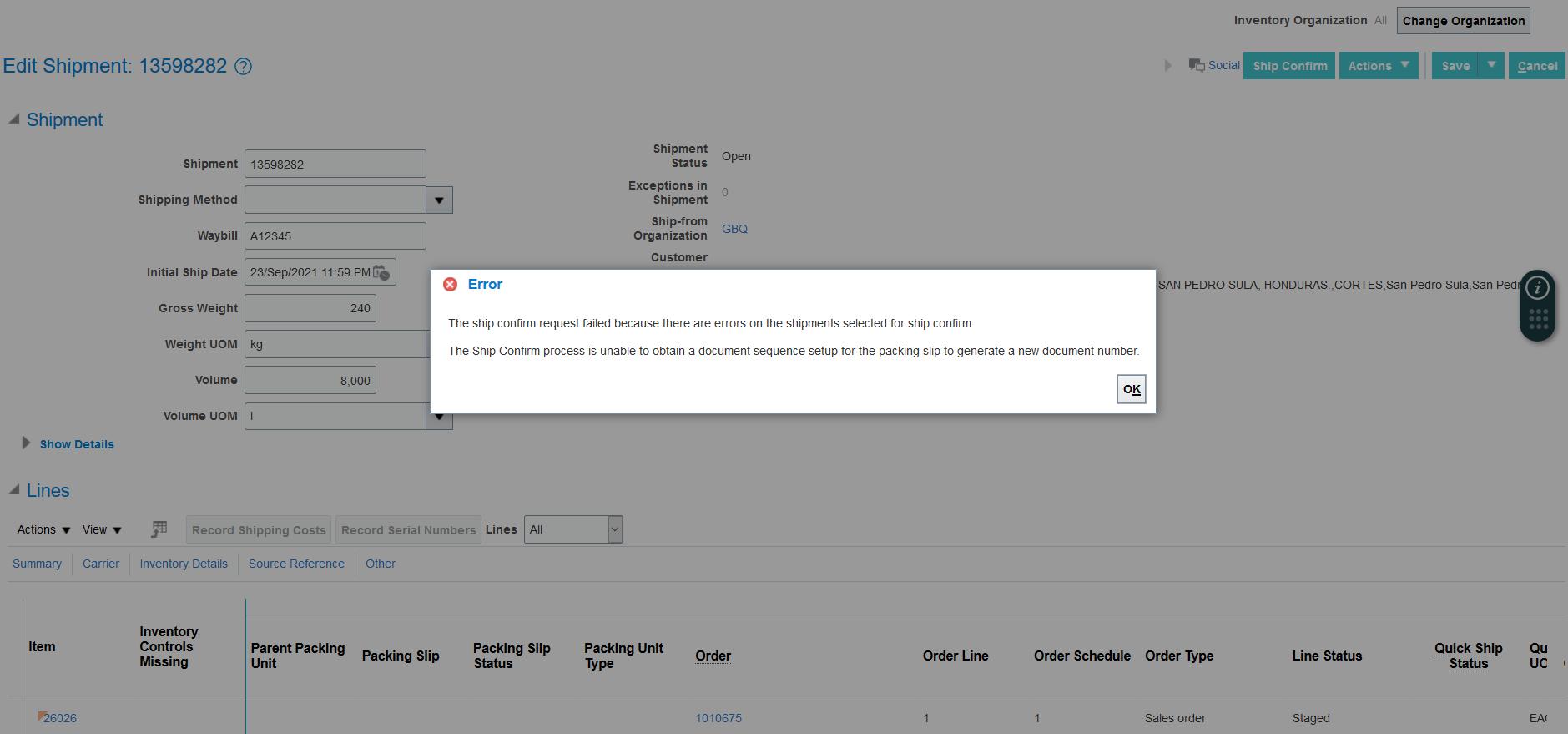The image size is (1568, 734).
Task: Click the red error icon in the dialog
Action: [450, 285]
